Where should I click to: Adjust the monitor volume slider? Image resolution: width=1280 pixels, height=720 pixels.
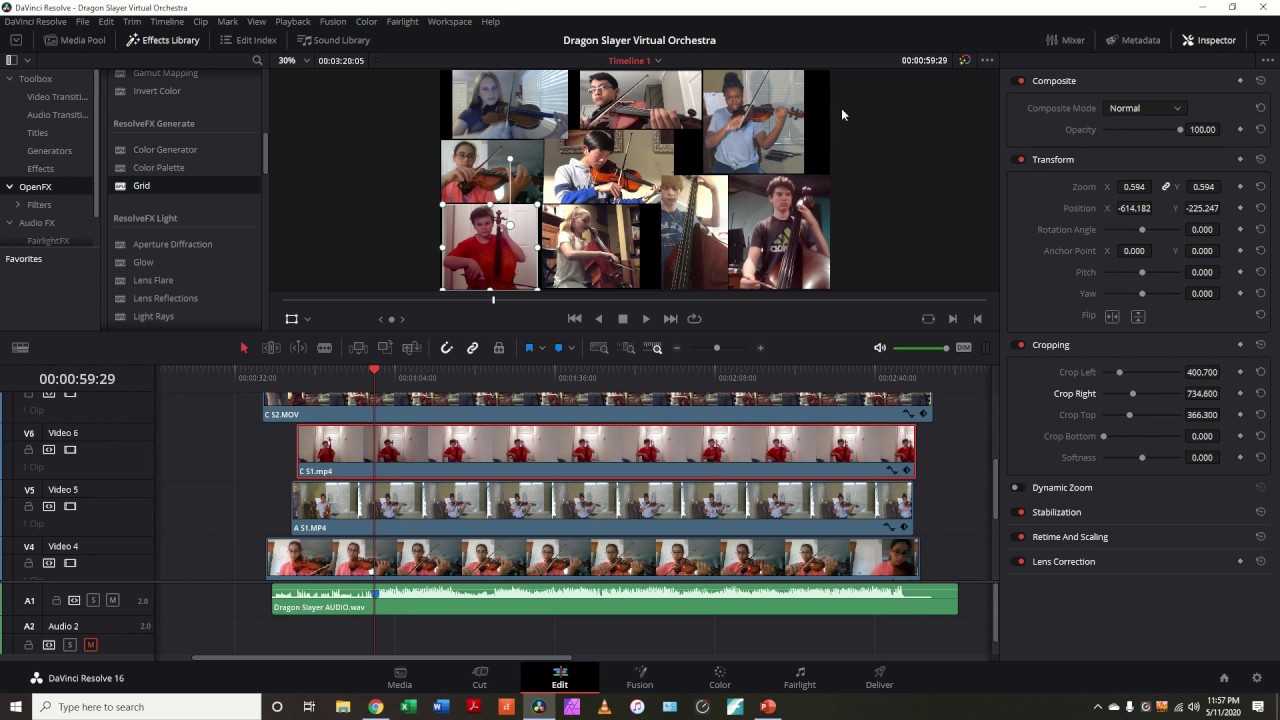pyautogui.click(x=921, y=348)
